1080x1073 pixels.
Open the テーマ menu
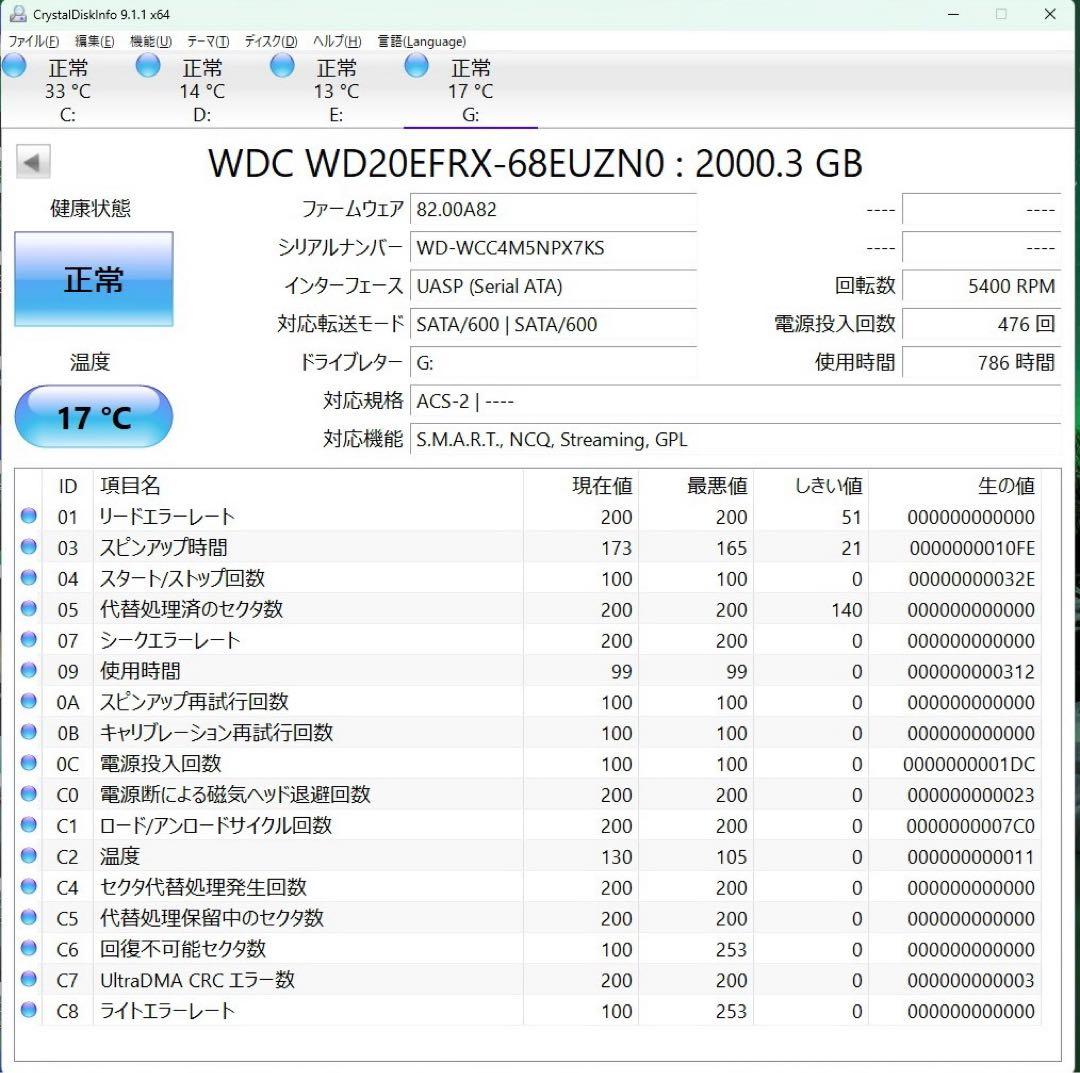coord(205,41)
